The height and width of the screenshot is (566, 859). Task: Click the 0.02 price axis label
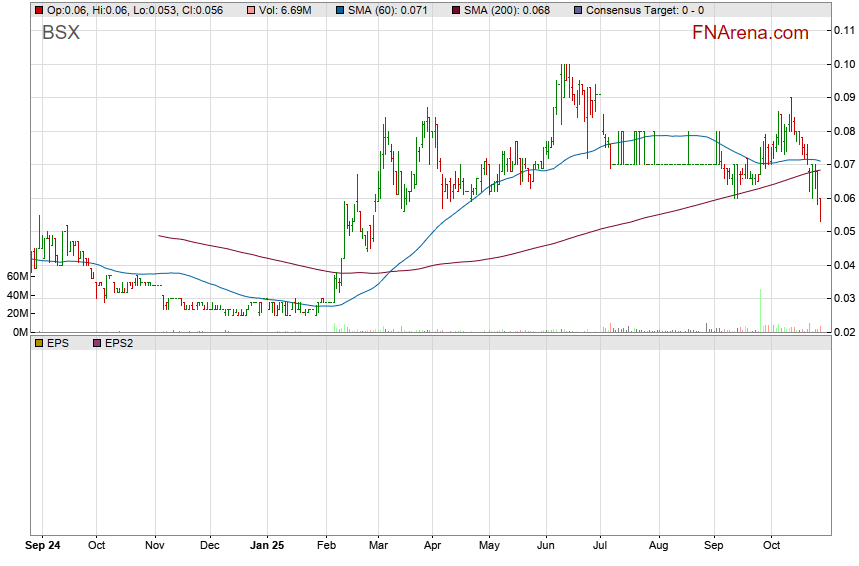[843, 332]
